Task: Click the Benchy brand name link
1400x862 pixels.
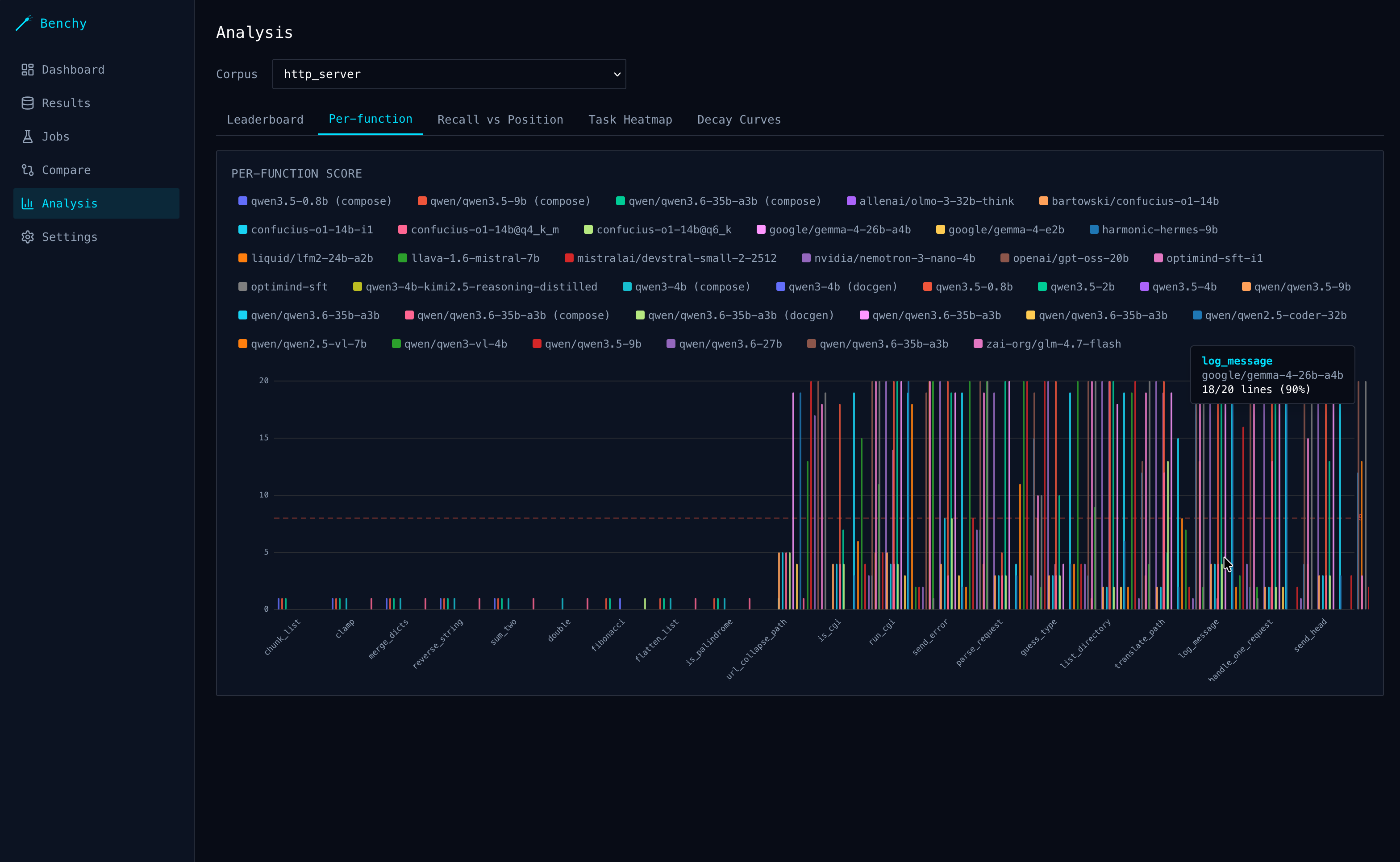Action: coord(63,23)
